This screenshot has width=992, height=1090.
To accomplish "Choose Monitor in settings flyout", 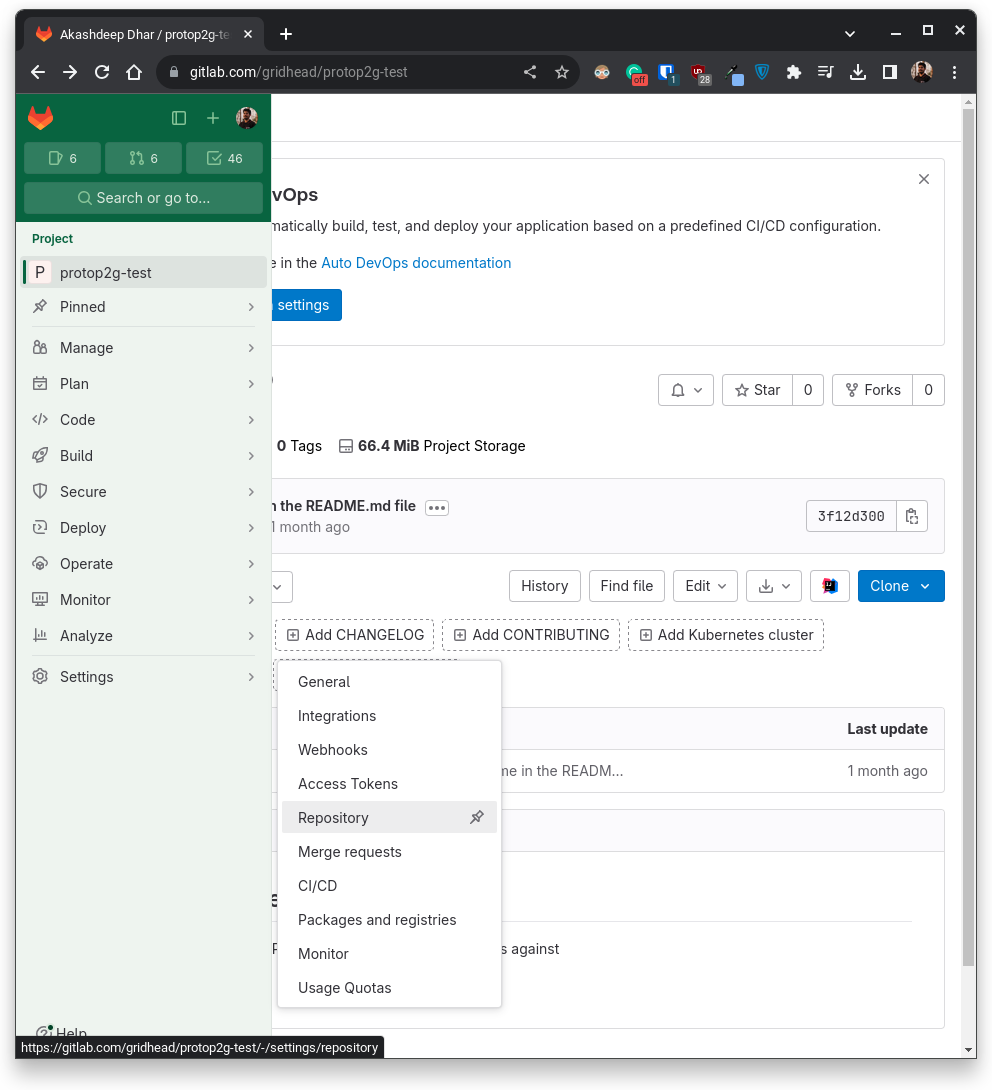I will [x=389, y=954].
